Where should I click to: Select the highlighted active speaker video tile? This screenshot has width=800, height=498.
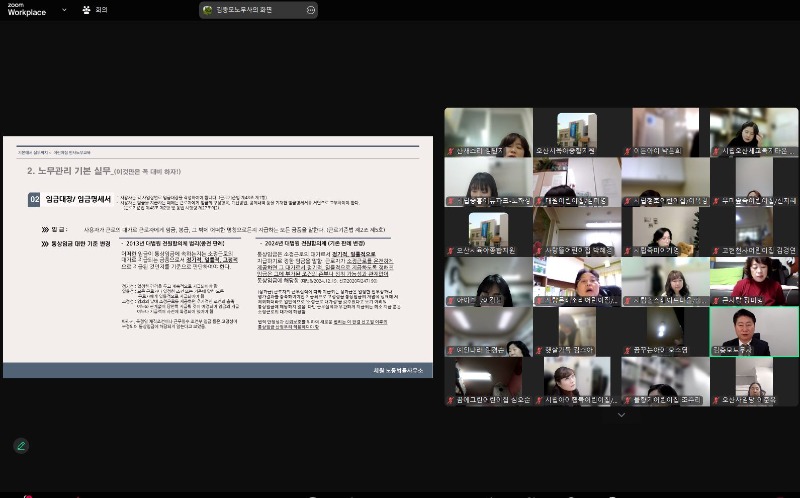click(x=754, y=331)
